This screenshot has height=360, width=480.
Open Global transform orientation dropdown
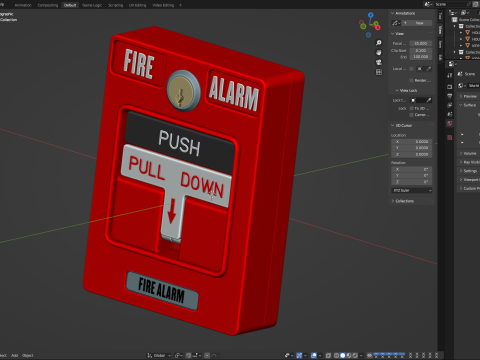[x=159, y=355]
